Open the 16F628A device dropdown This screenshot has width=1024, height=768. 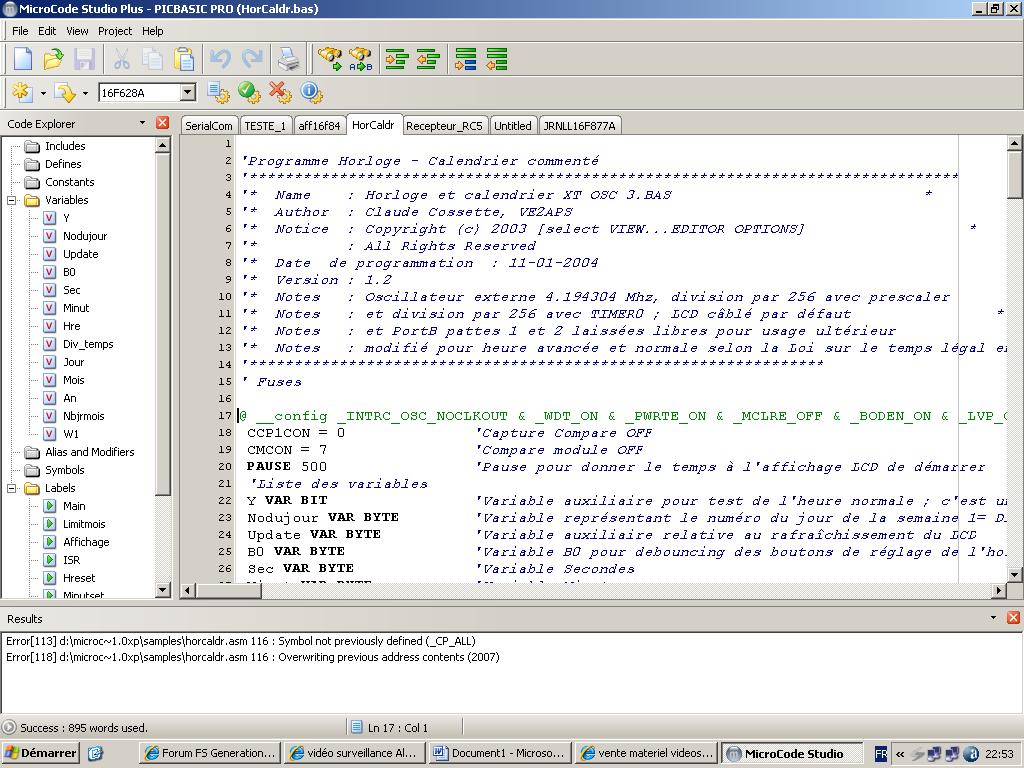point(187,93)
